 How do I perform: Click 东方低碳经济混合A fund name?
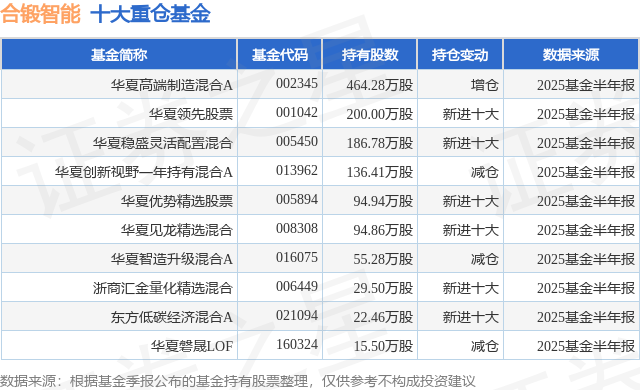tap(171, 317)
